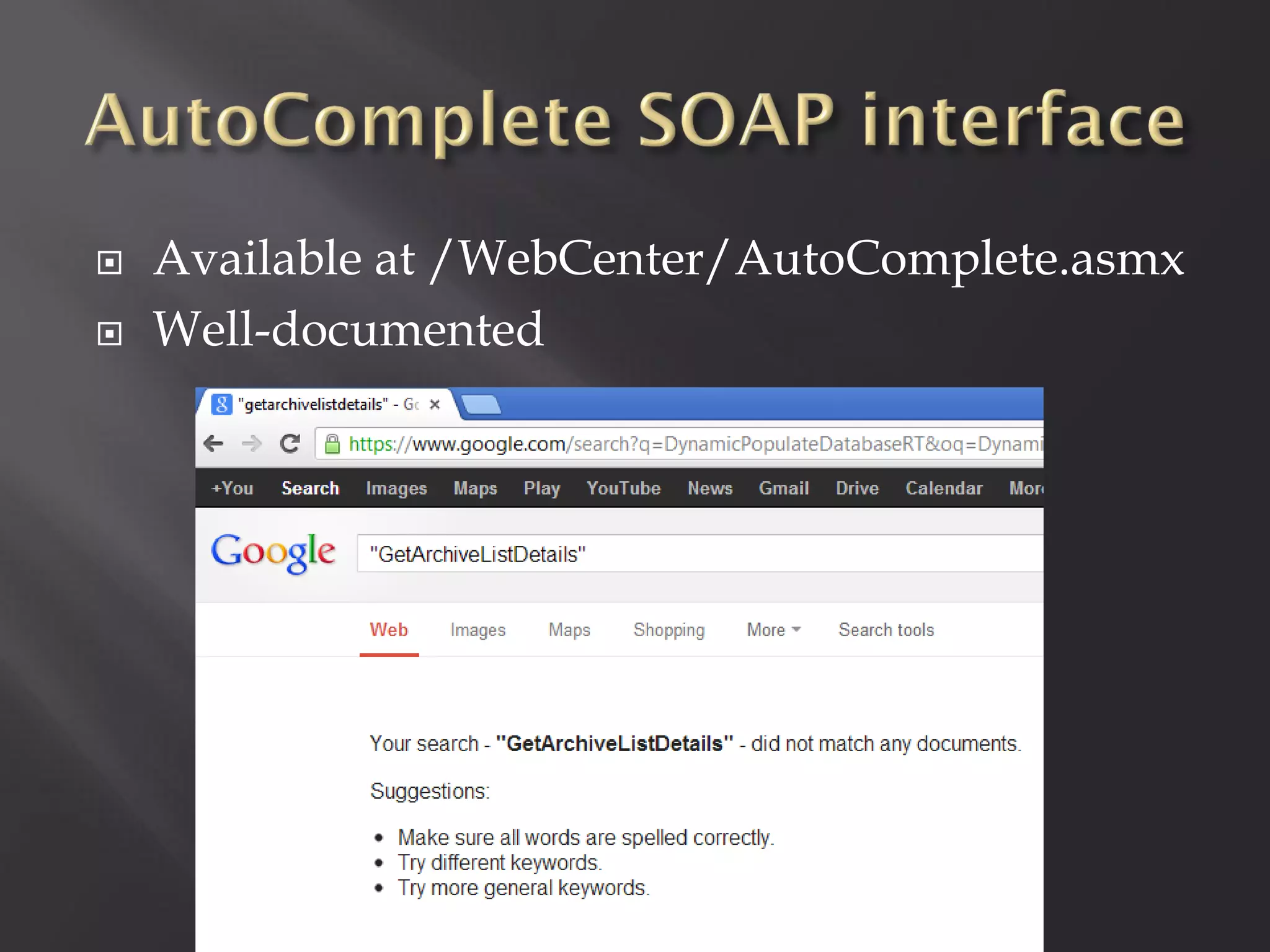The height and width of the screenshot is (952, 1270).
Task: Click the browser back arrow
Action: (213, 444)
